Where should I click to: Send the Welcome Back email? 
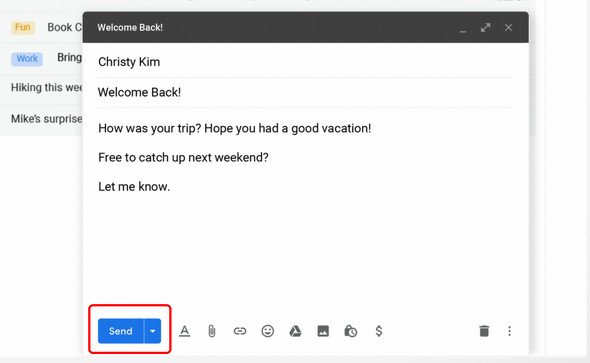click(x=121, y=331)
